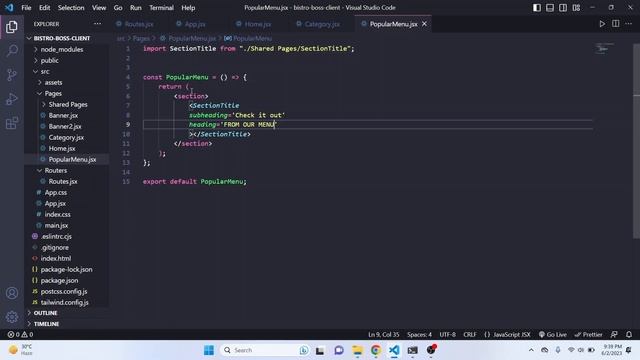Viewport: 640px width, 360px height.
Task: Expand the public folder
Action: coord(49,60)
